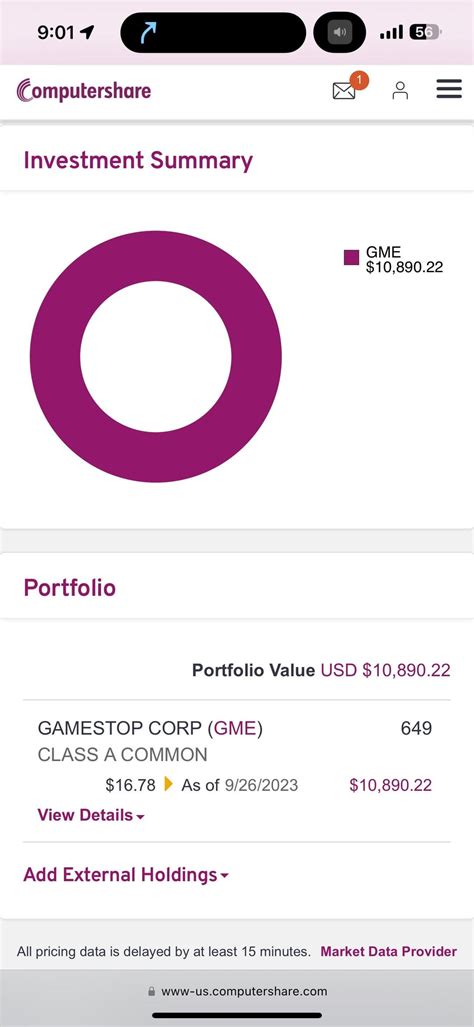Tap the lock icon in address bar
This screenshot has height=1027, width=474.
coord(152,992)
